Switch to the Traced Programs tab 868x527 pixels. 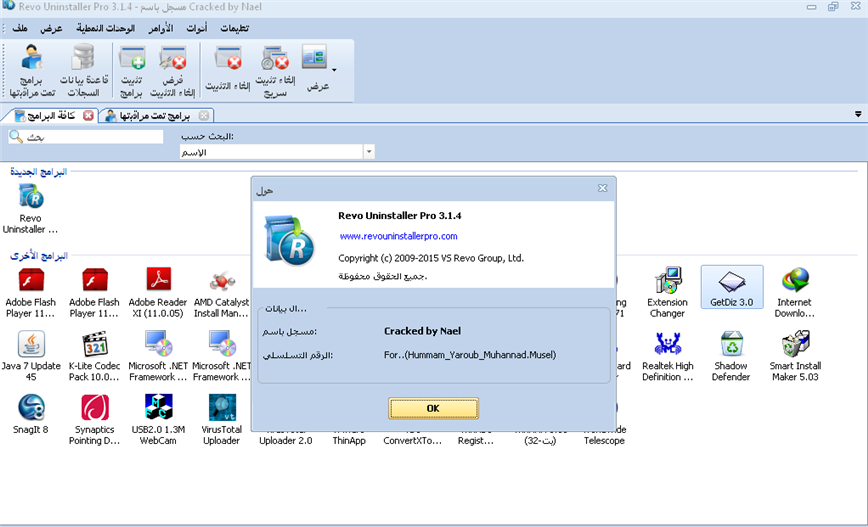(148, 116)
